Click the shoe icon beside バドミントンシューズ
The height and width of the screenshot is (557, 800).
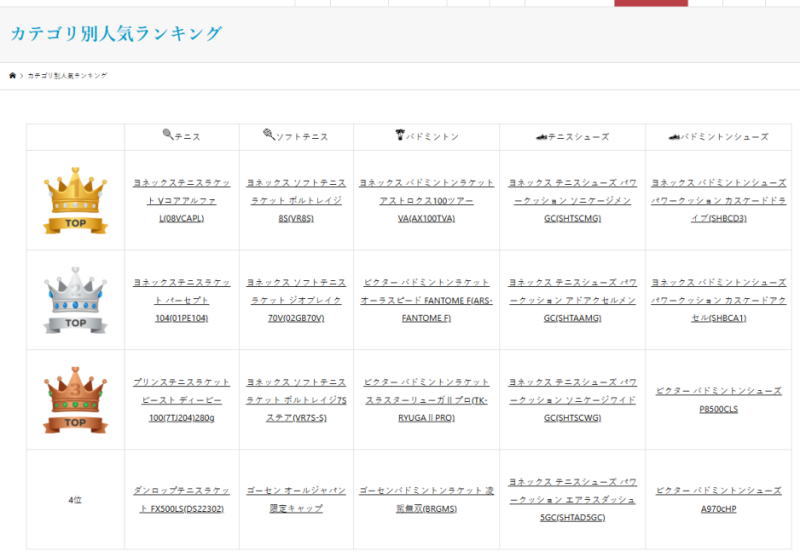tap(674, 136)
